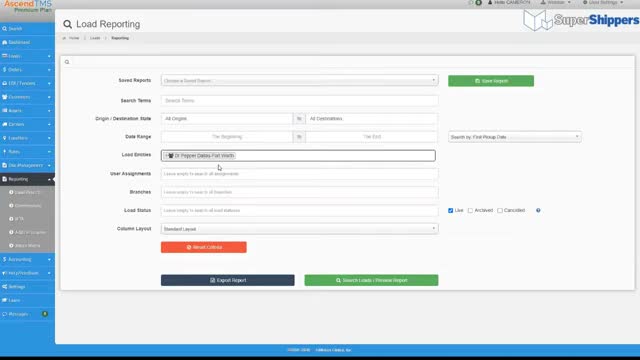Image resolution: width=640 pixels, height=360 pixels.
Task: Click the Settings gears icon
Action: [4, 287]
